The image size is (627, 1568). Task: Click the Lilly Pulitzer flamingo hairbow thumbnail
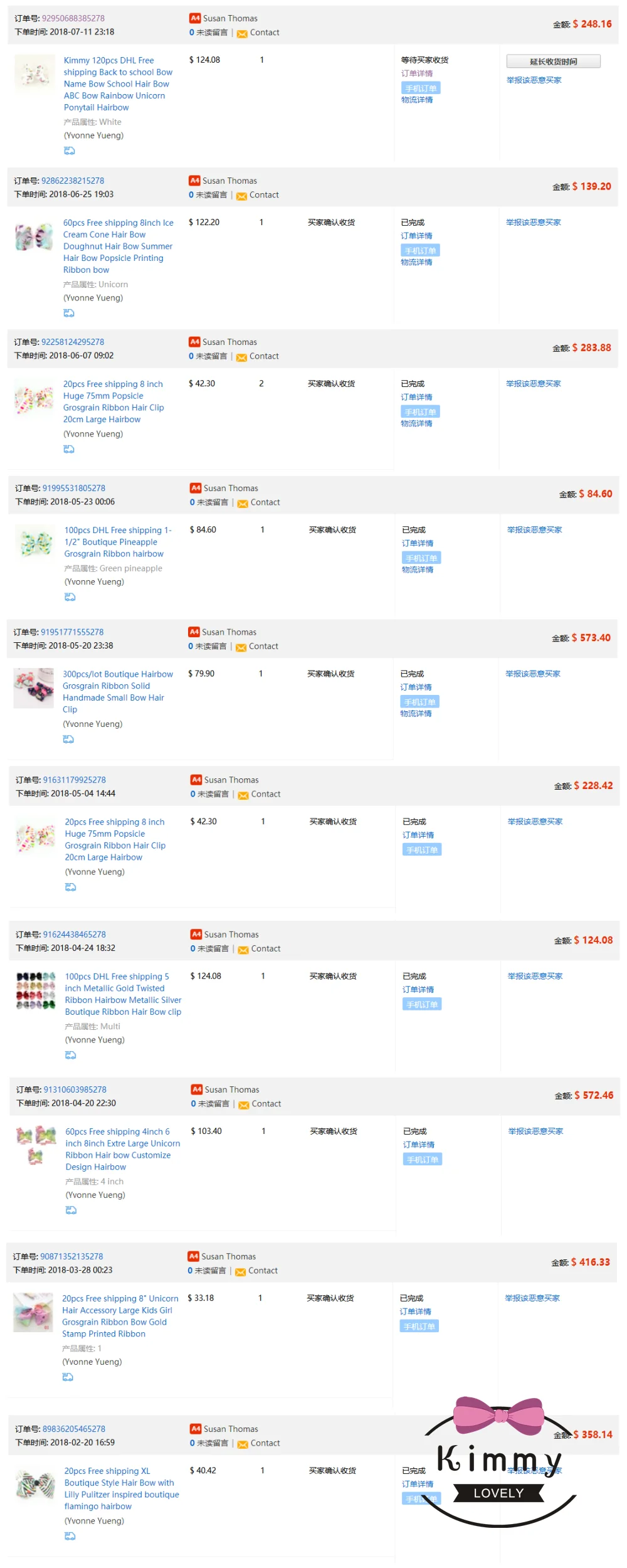click(35, 1486)
